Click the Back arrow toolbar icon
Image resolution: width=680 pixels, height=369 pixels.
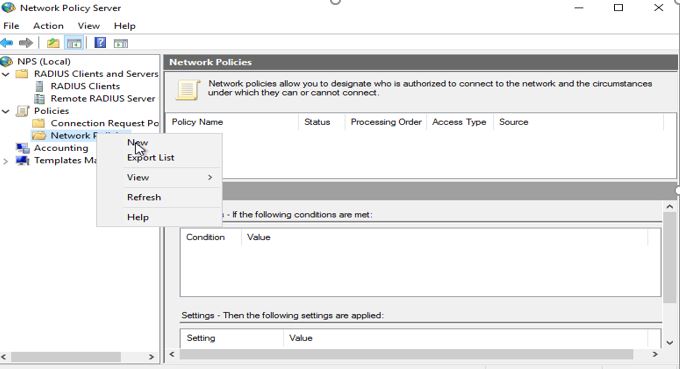7,42
